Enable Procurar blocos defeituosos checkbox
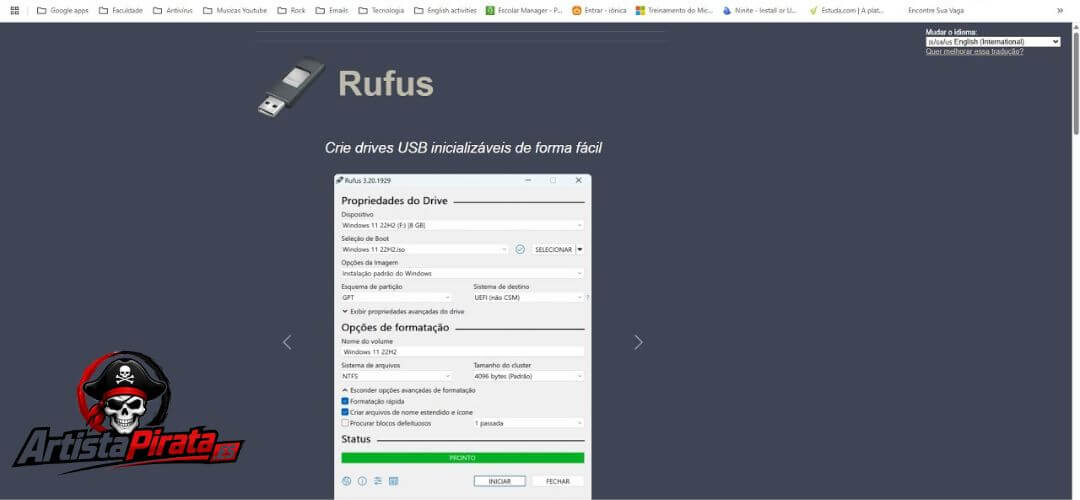 [345, 423]
